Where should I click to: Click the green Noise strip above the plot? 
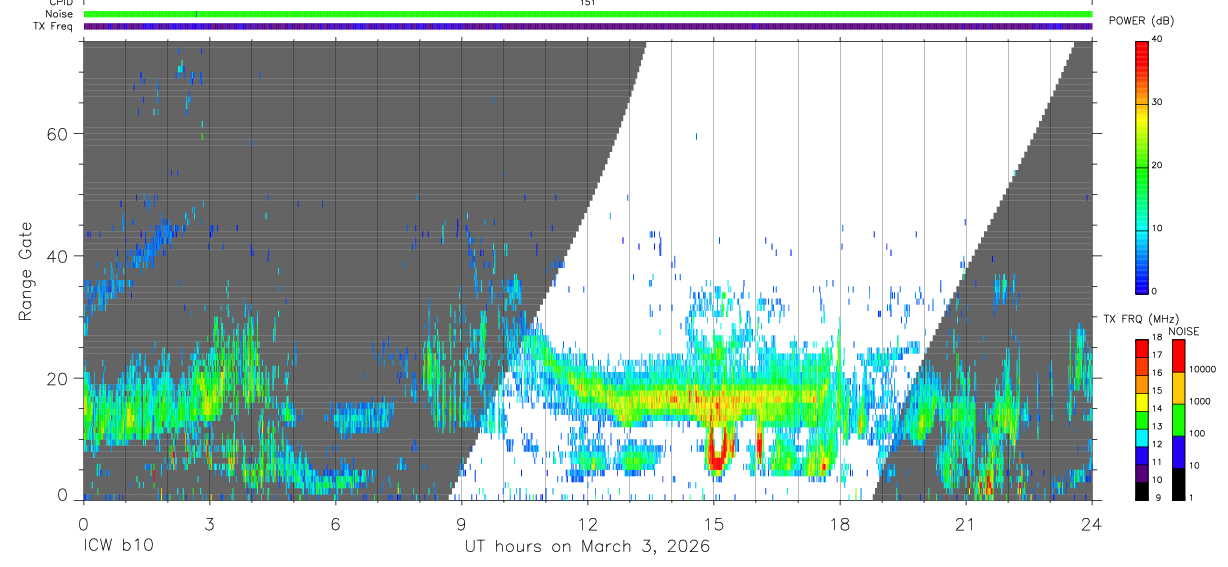click(x=588, y=14)
